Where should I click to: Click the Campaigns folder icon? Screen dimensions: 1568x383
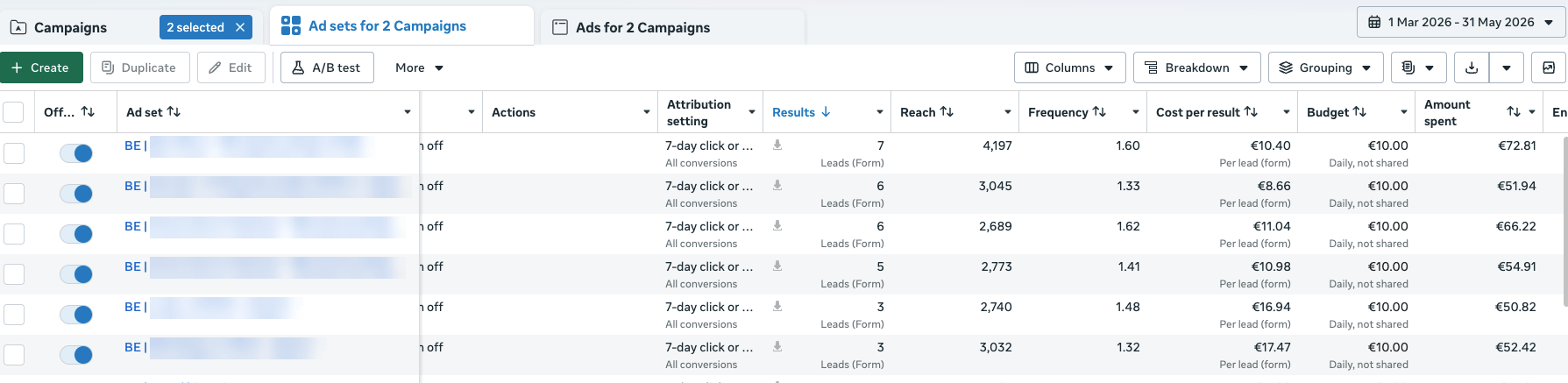[x=18, y=27]
